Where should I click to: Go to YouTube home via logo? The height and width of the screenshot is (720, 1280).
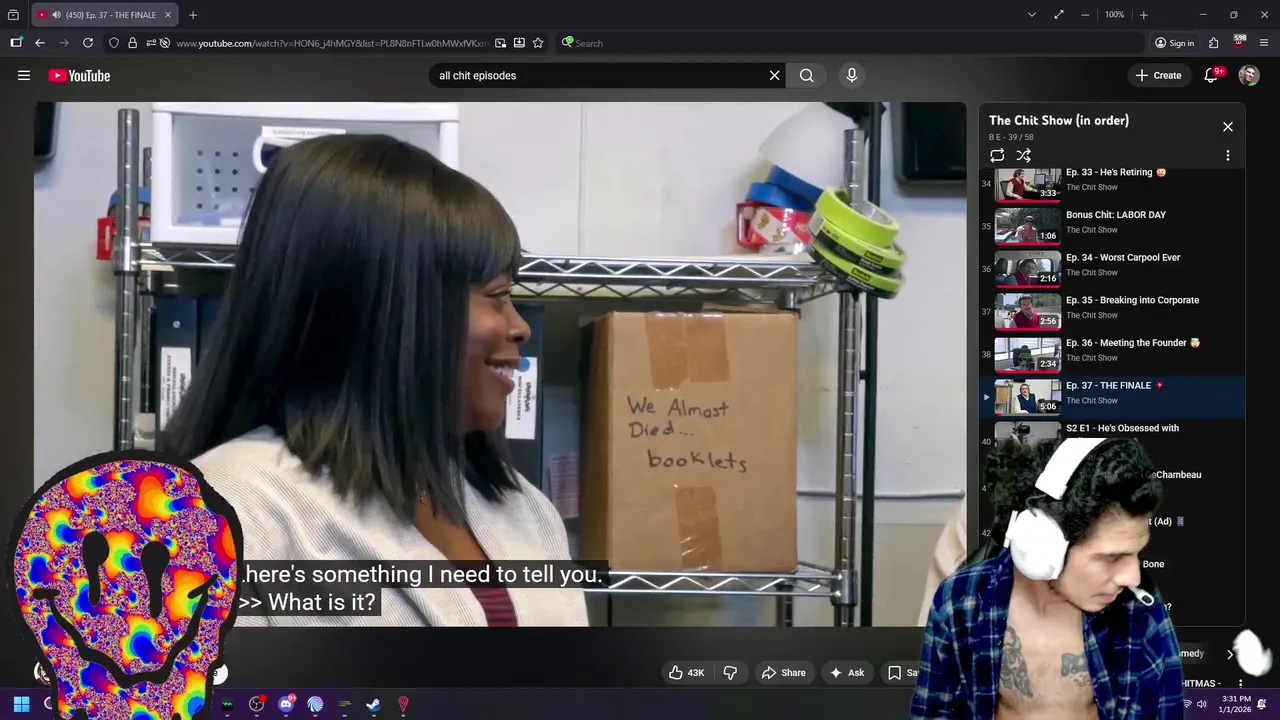point(79,75)
